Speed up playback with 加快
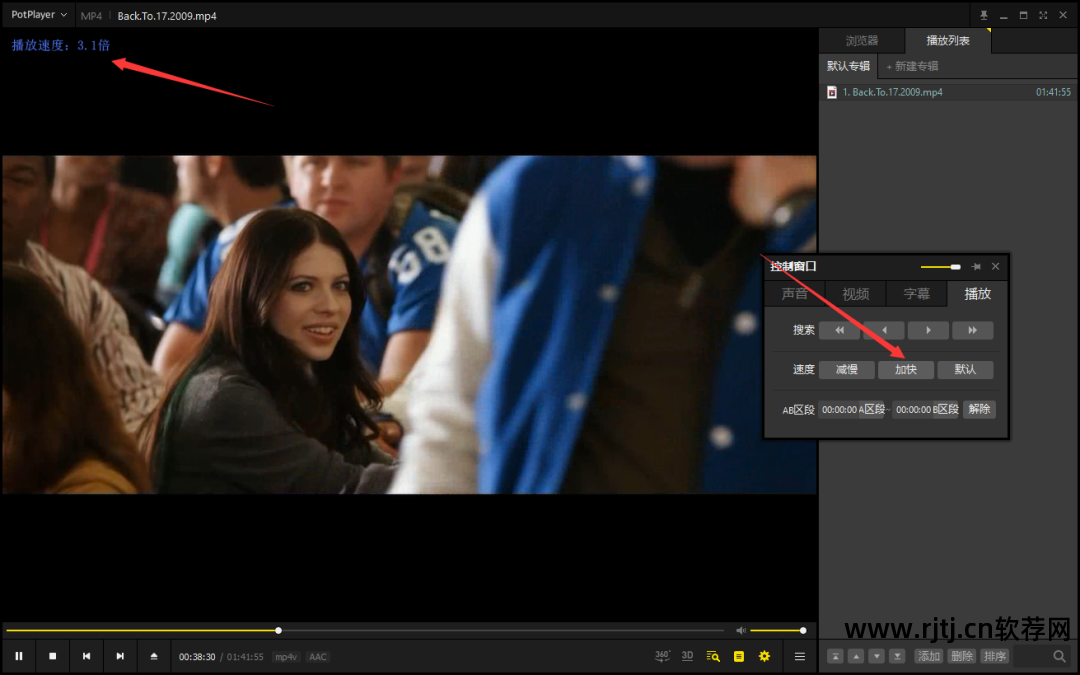This screenshot has width=1080, height=675. (x=906, y=370)
